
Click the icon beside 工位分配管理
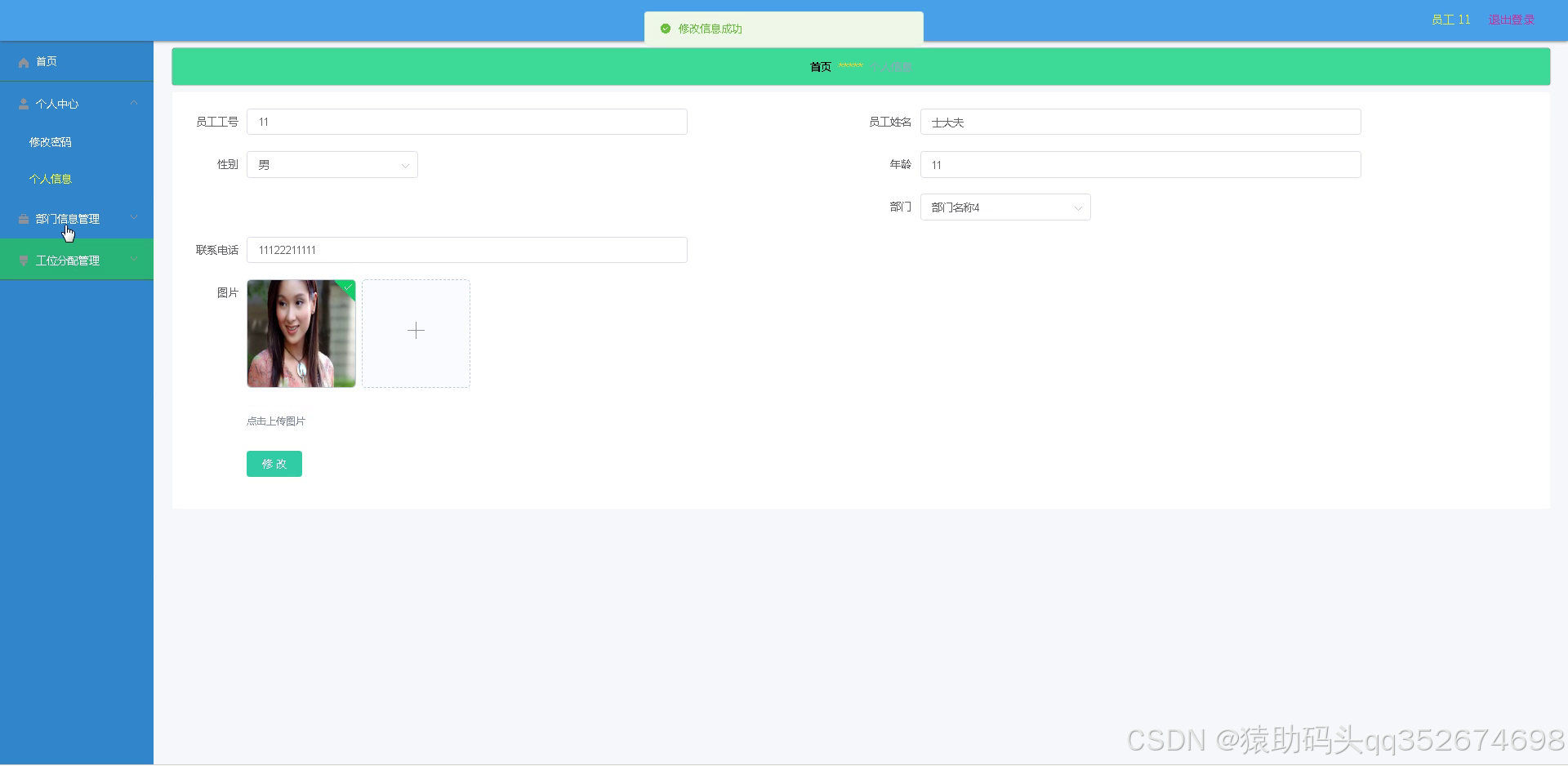pos(24,261)
